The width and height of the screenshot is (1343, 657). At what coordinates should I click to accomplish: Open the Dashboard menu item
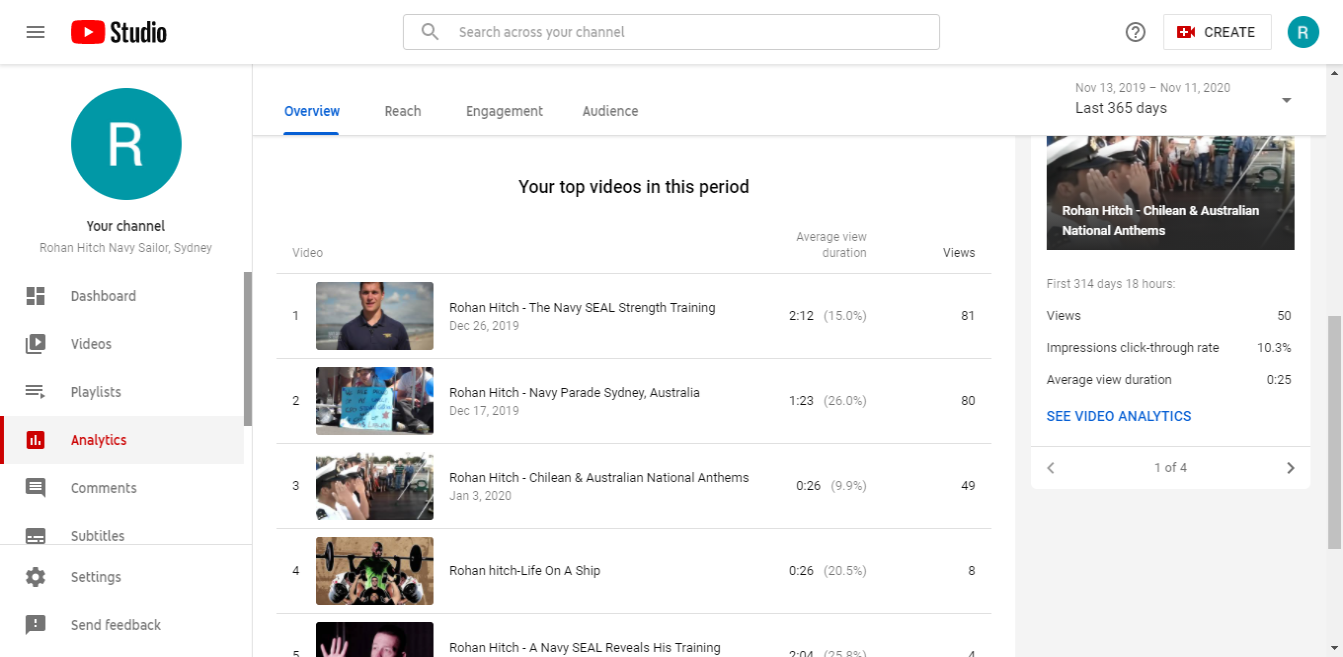click(122, 296)
